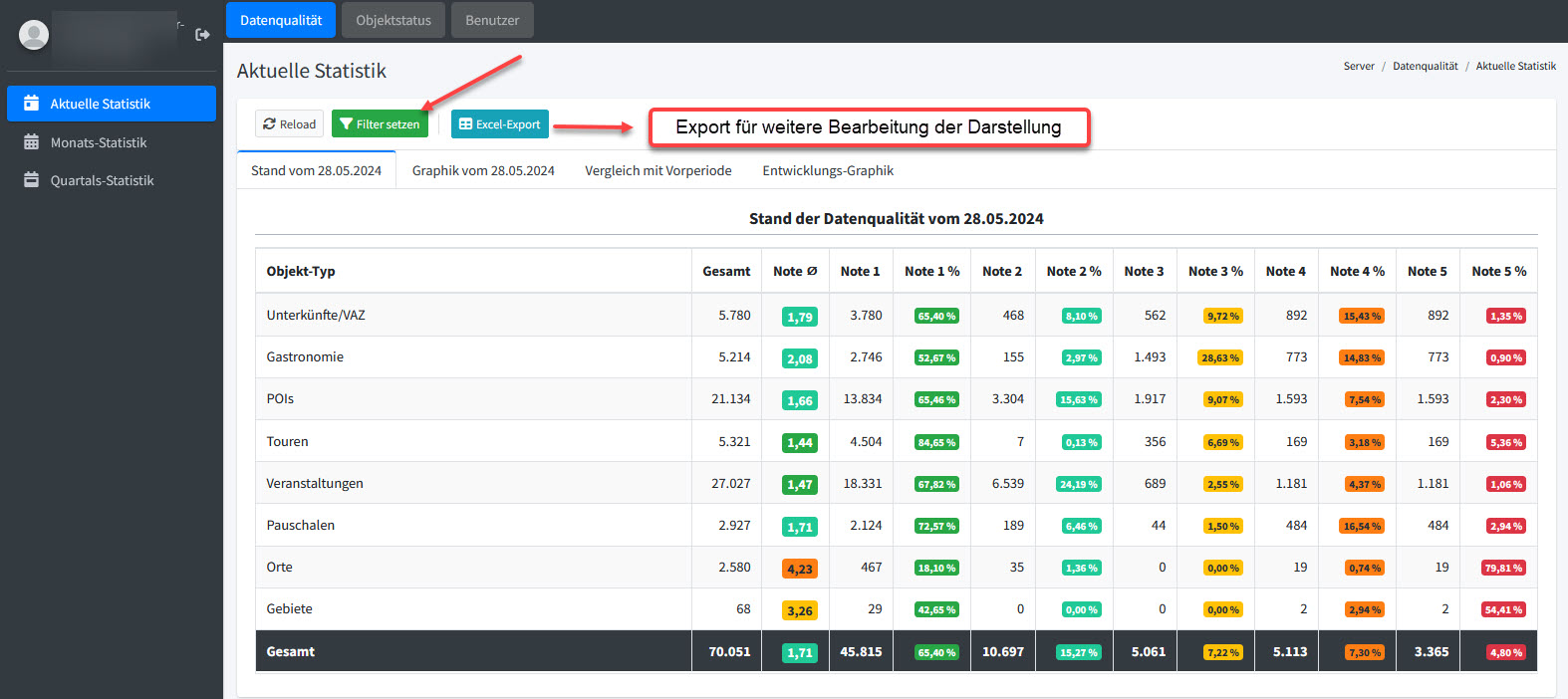1568x699 pixels.
Task: Click the Orte row label
Action: [x=279, y=567]
